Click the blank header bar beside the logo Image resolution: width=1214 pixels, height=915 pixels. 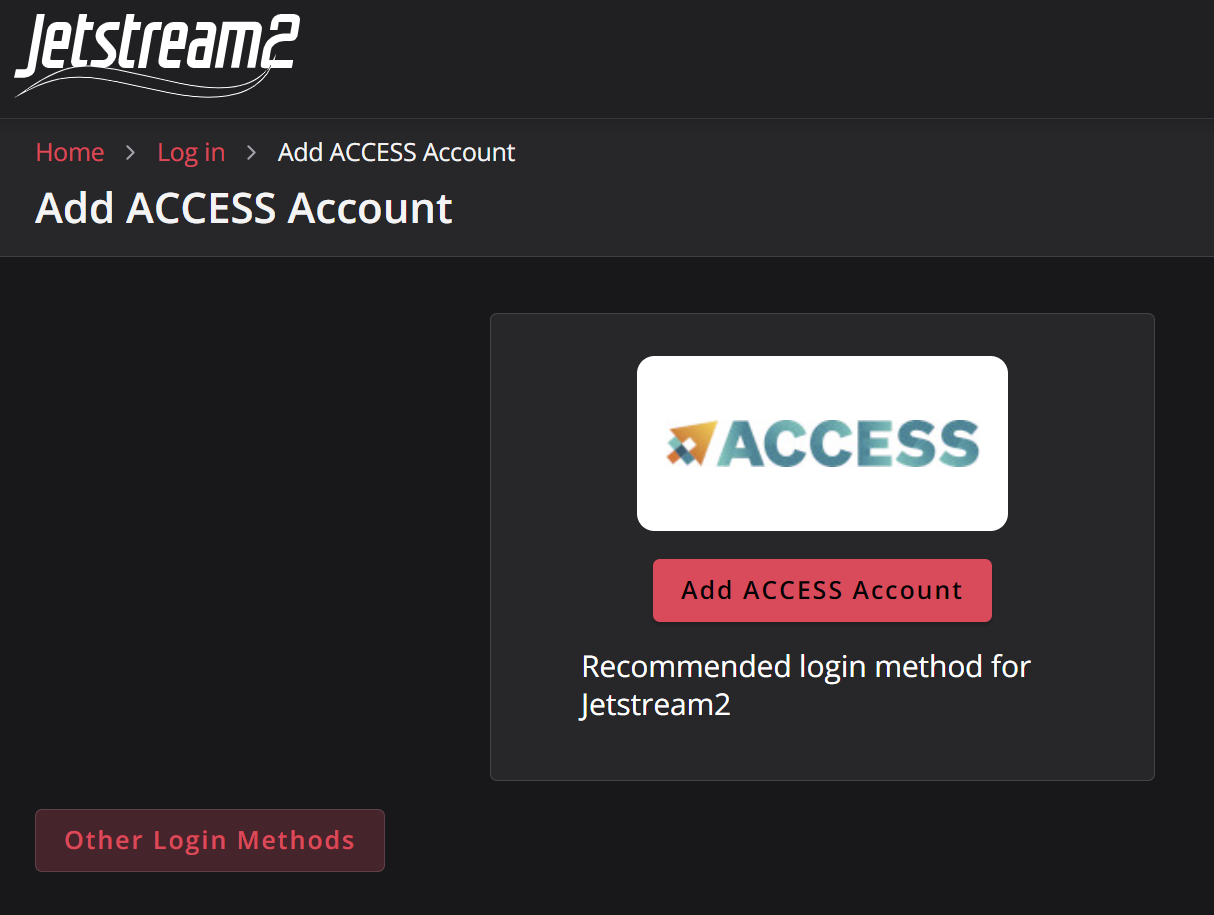point(750,58)
